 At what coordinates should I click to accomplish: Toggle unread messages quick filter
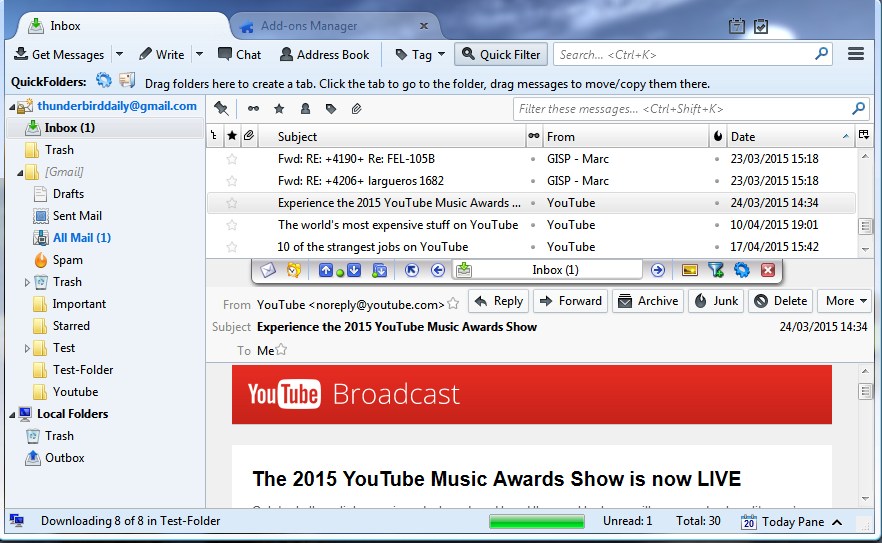click(x=253, y=109)
